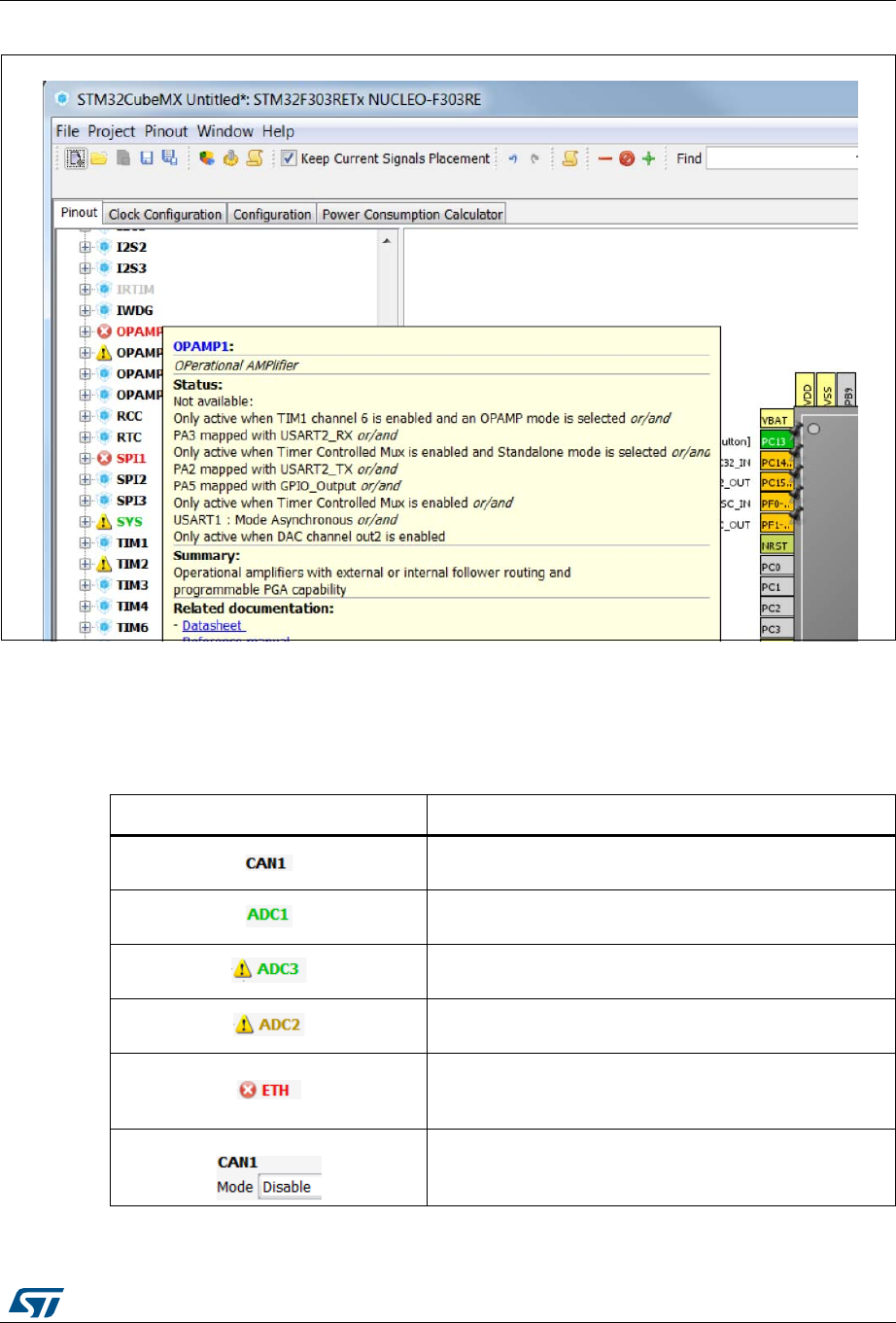This screenshot has height=1323, width=896.
Task: Expand the SPI3 tree node
Action: (x=86, y=501)
